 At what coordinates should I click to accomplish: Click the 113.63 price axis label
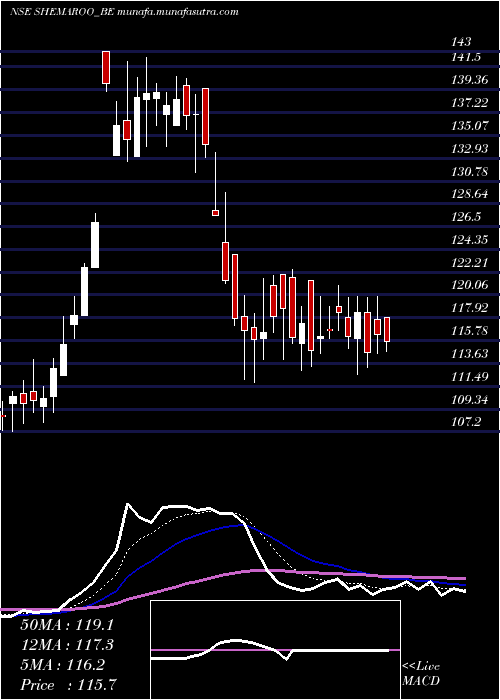point(469,354)
